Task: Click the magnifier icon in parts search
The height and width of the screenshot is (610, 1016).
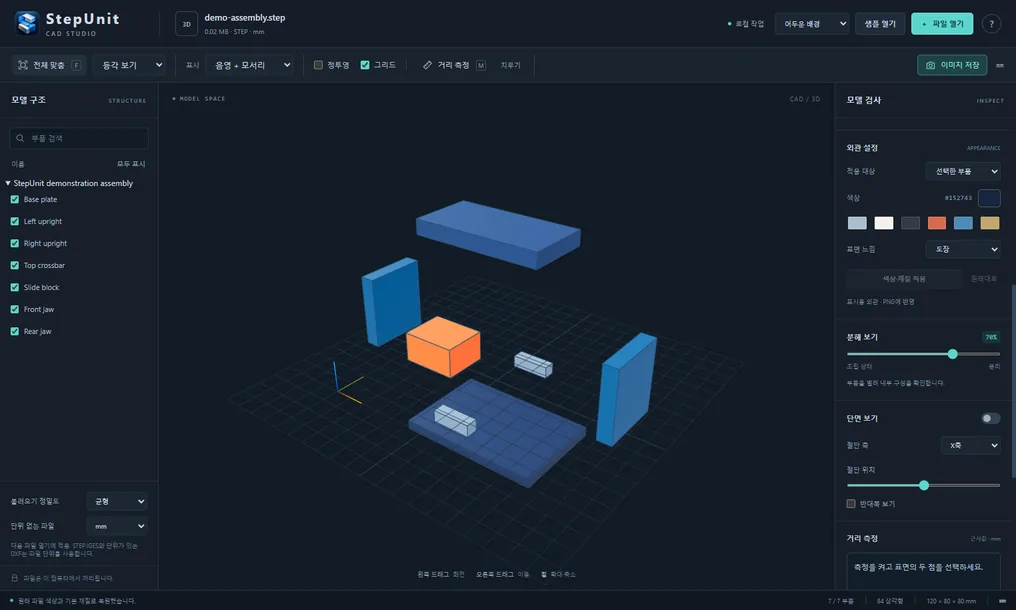Action: (20, 138)
